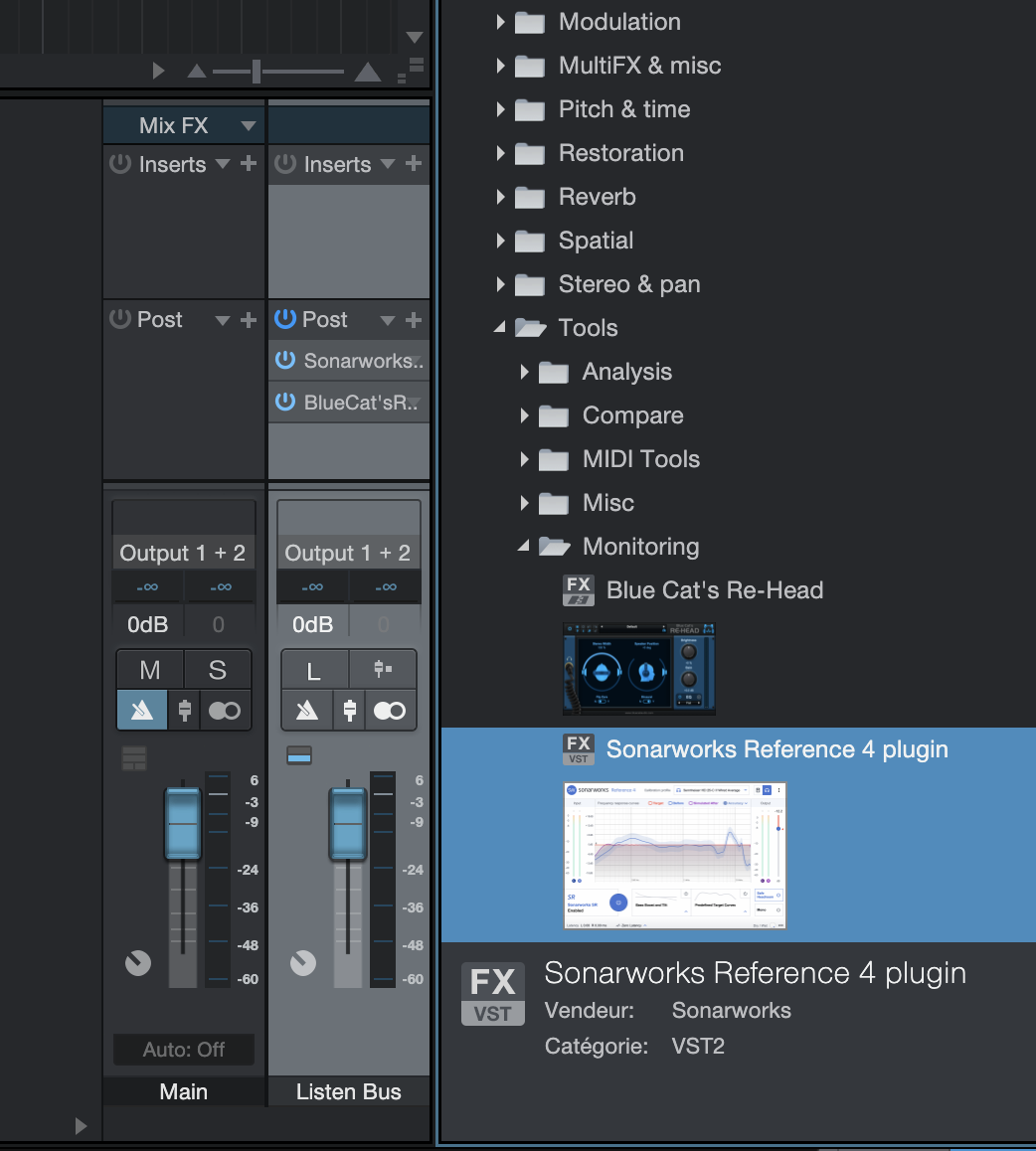Click the Modulation folder icon
This screenshot has height=1151, width=1036.
coord(529,23)
